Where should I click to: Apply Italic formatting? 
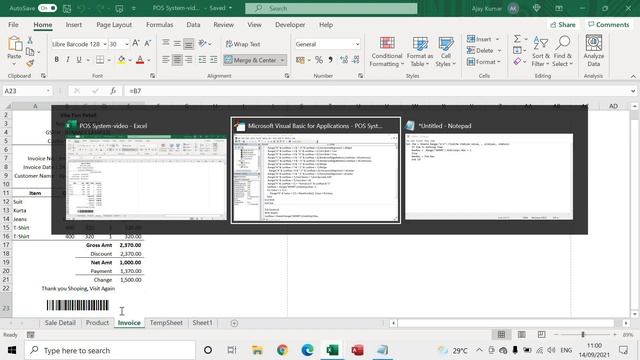(67, 60)
